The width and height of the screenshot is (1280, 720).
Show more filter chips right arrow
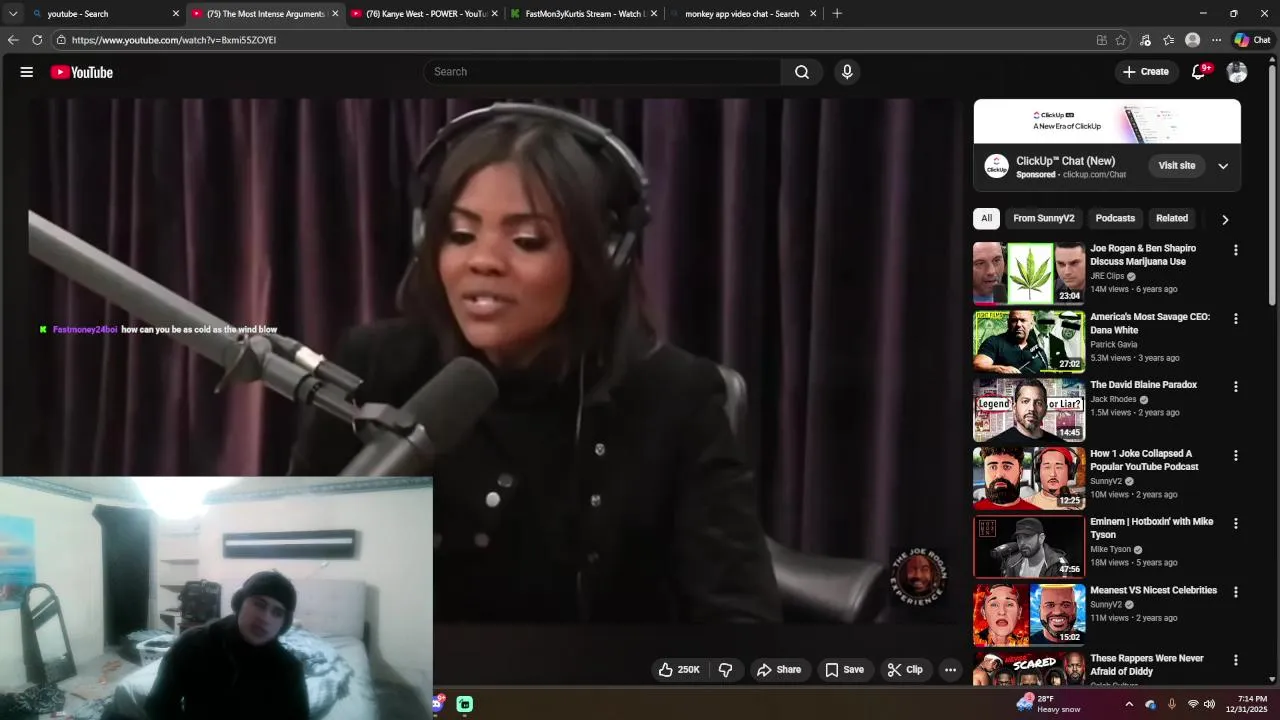click(1225, 219)
